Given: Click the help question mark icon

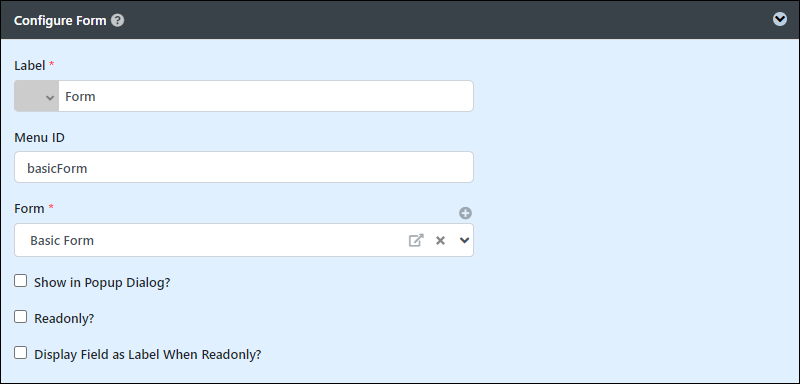Looking at the screenshot, I should point(118,20).
